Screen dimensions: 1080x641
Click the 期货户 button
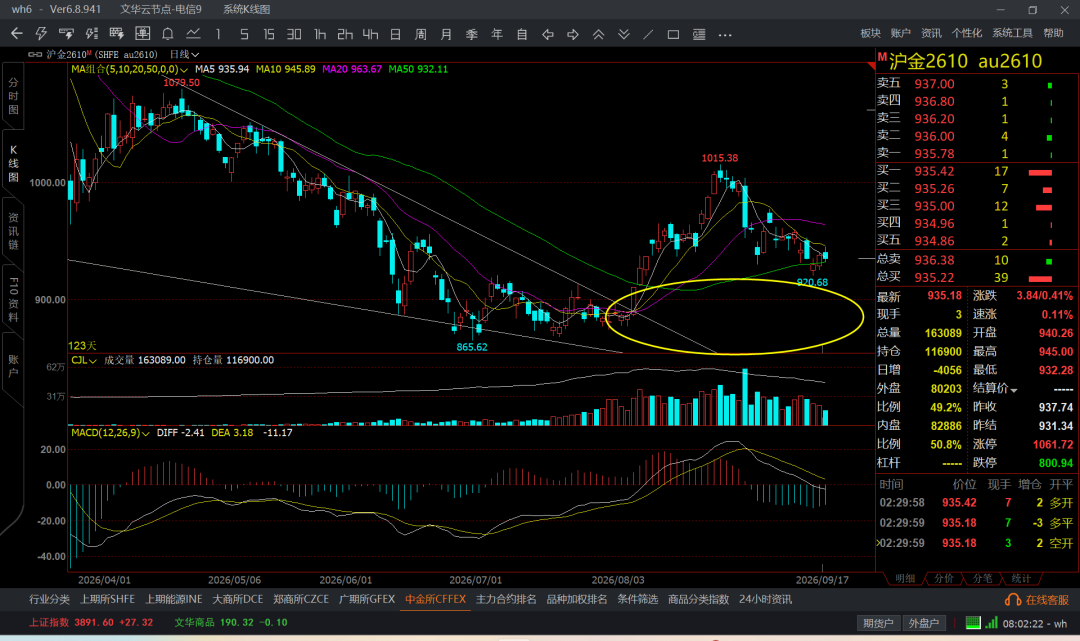tap(878, 623)
